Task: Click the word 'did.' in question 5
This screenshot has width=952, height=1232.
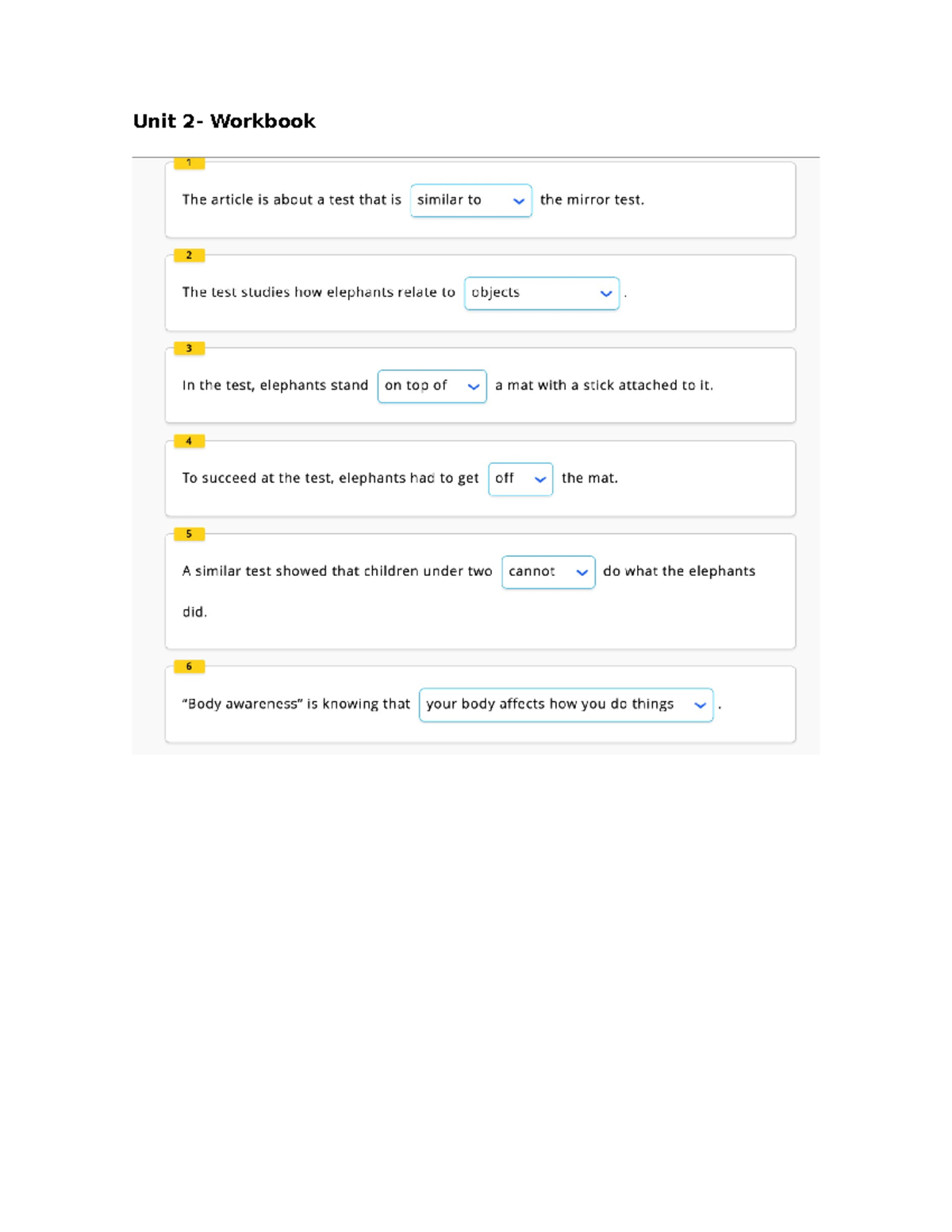Action: (194, 612)
